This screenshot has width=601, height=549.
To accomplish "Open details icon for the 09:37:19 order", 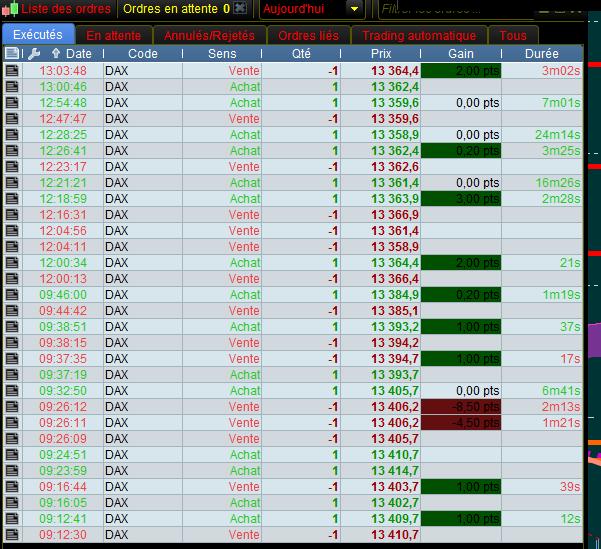I will pos(12,375).
